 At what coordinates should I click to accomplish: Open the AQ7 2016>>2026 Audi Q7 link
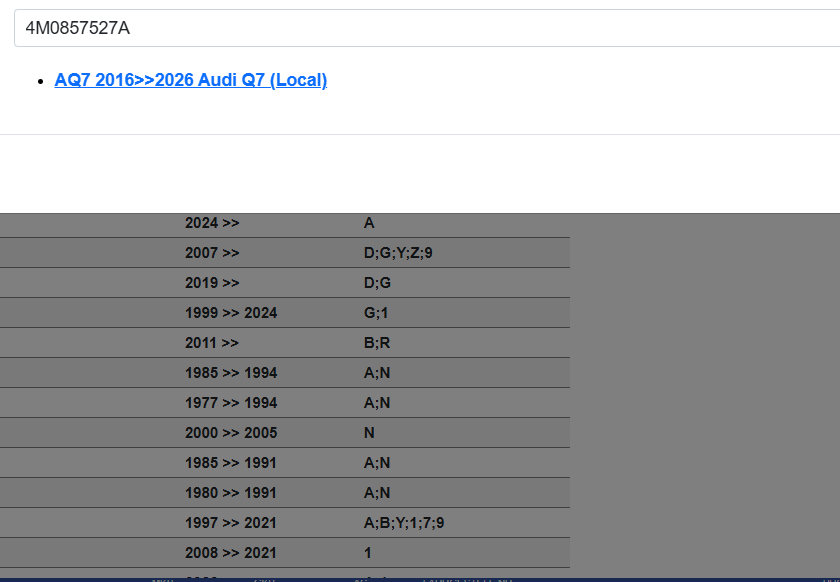(190, 80)
